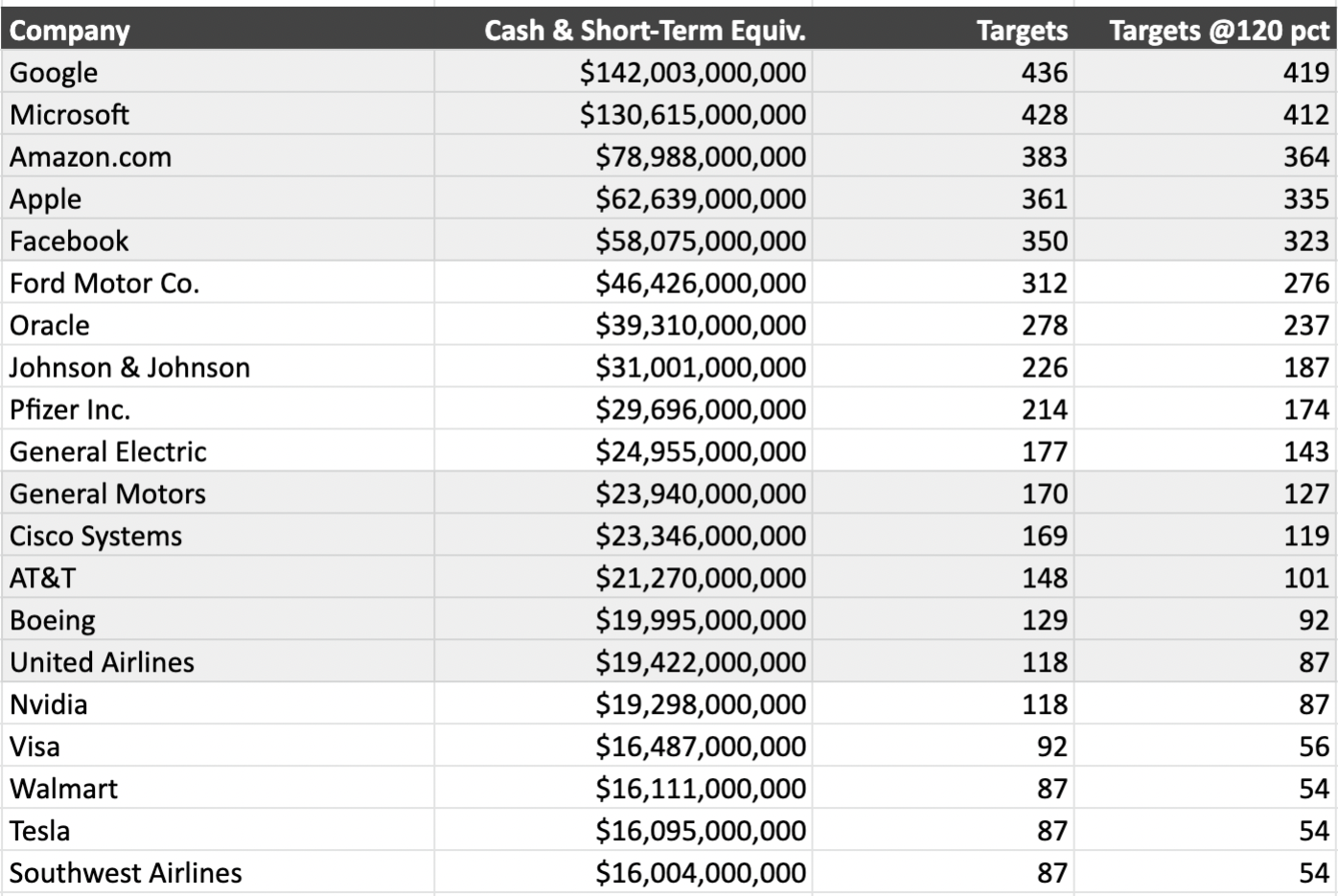This screenshot has width=1338, height=896.
Task: Click Ford Motor Co. cash cell
Action: [x=700, y=284]
